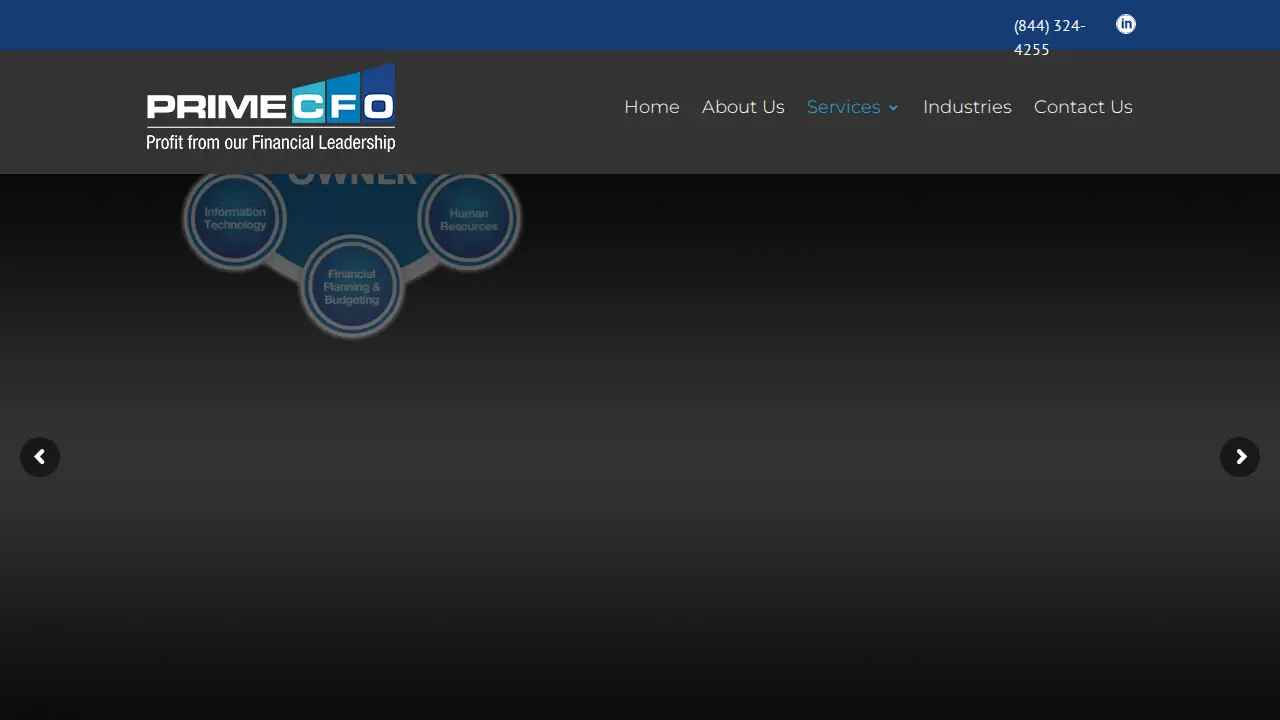Expand the Services dropdown chevron
Screen dimensions: 1280x720
894,108
